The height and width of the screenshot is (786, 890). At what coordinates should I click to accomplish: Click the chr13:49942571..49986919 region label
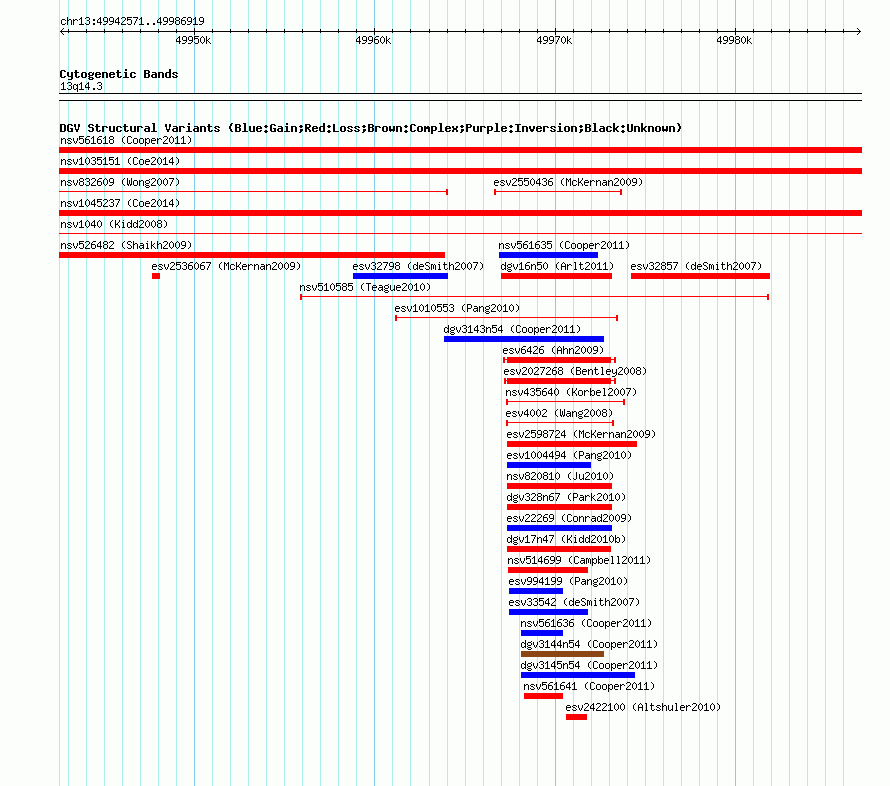pos(132,21)
